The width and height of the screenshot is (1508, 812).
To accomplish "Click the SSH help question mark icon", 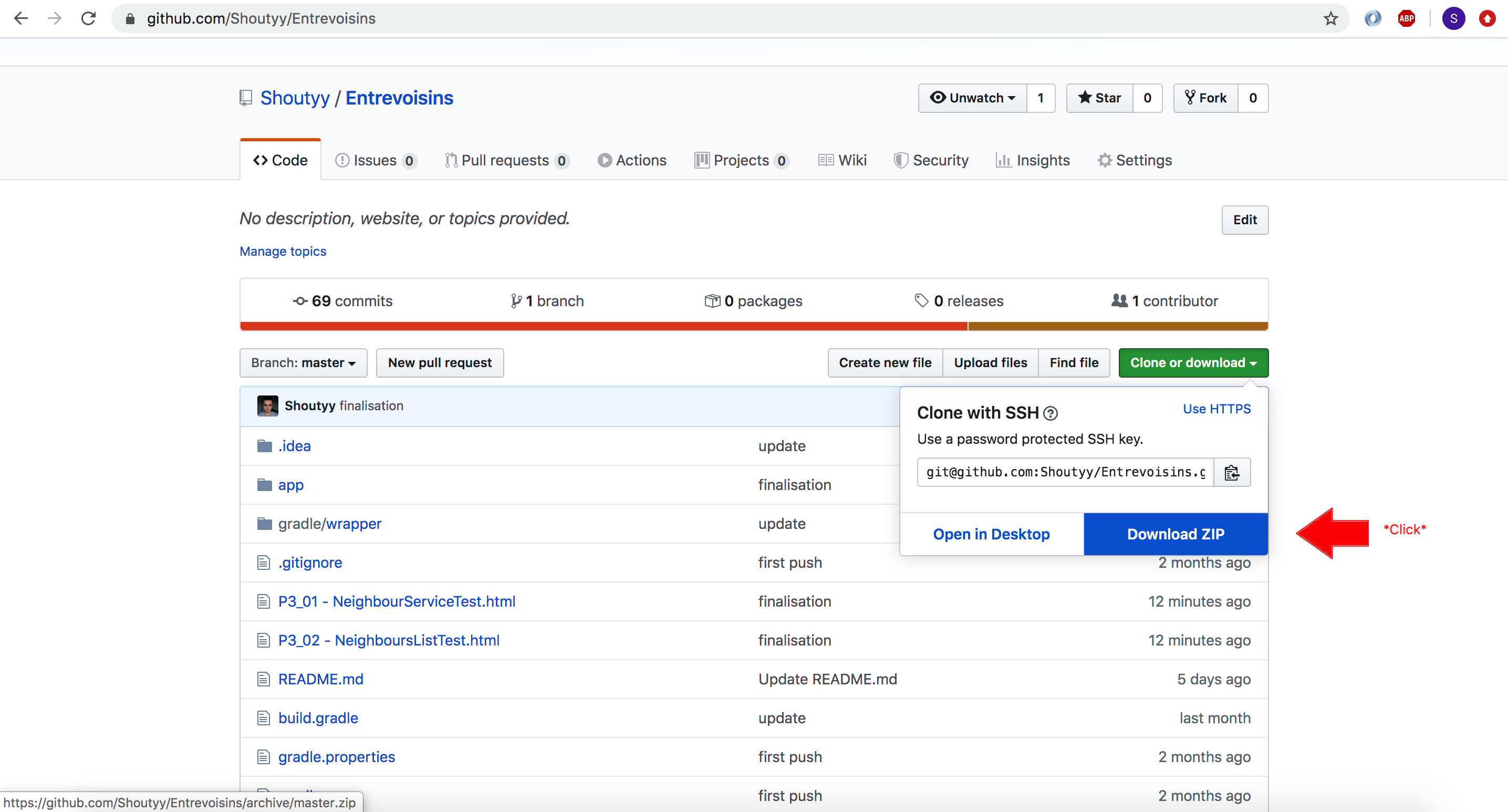I will click(x=1050, y=413).
